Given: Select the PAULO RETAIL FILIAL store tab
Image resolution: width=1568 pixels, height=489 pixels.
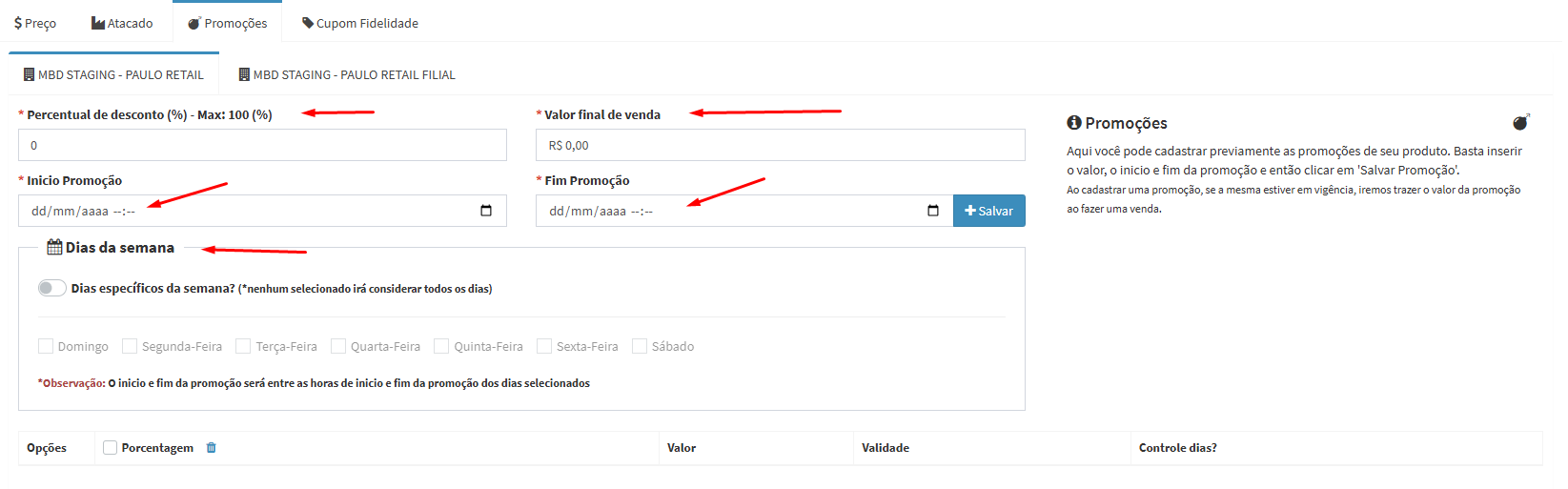Looking at the screenshot, I should pyautogui.click(x=347, y=74).
